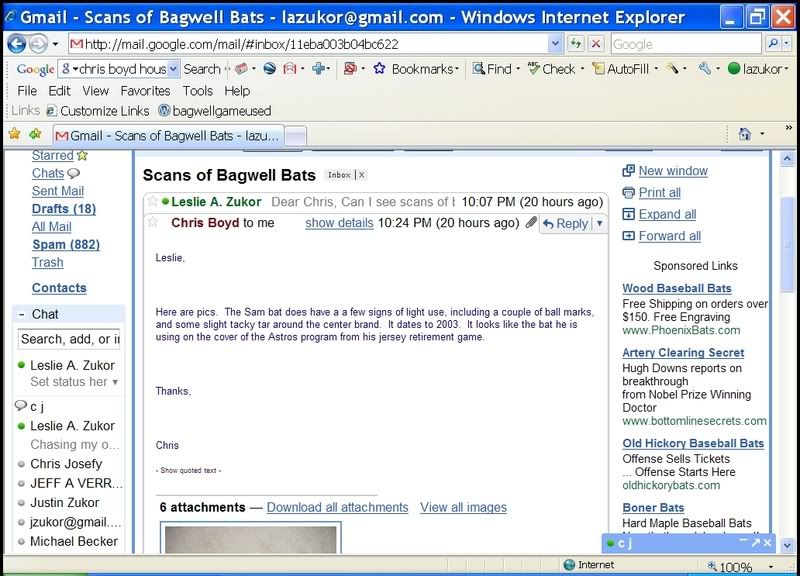Run spell Check from Google Toolbar
This screenshot has height=576, width=800.
[x=552, y=68]
